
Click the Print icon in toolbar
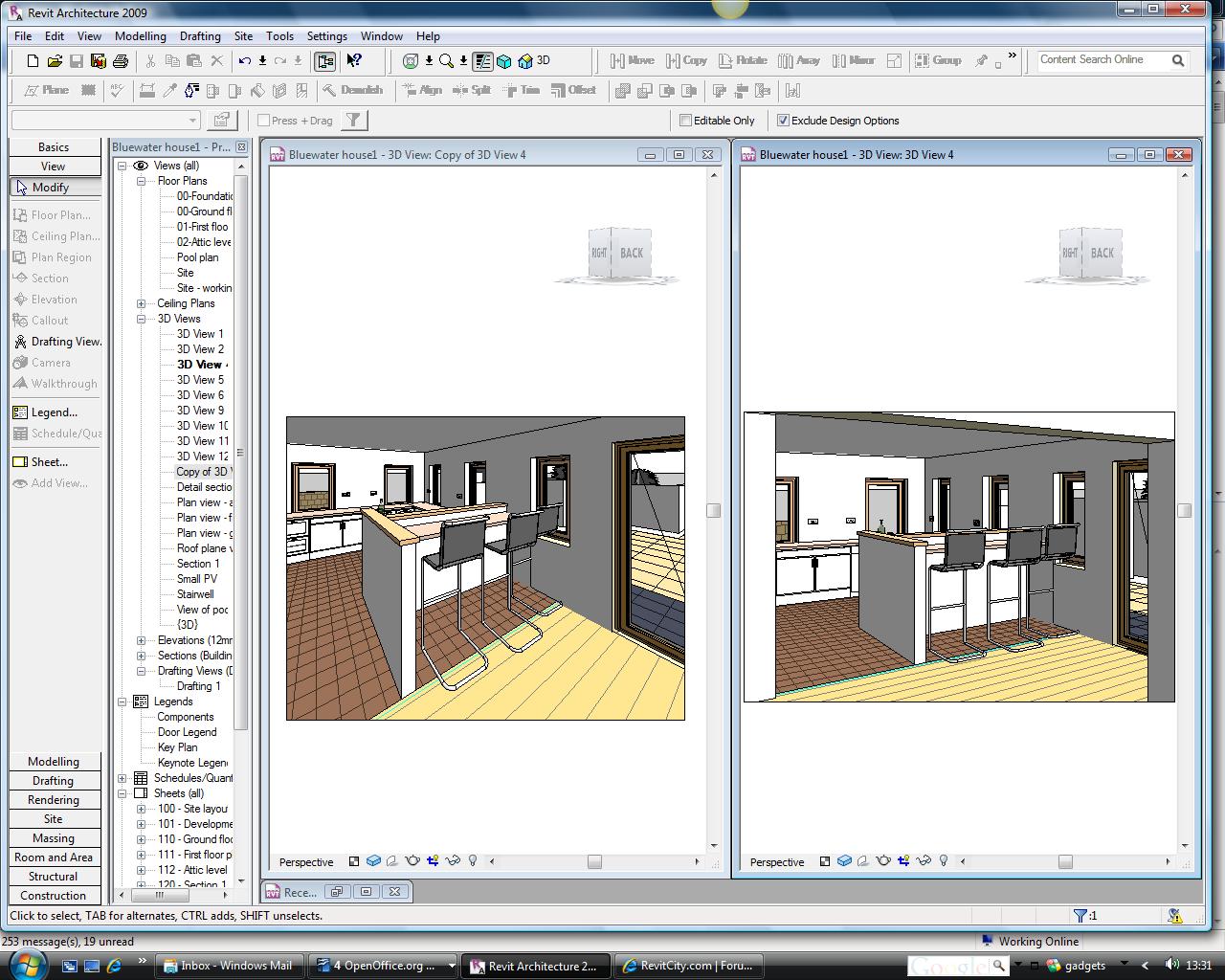(x=121, y=61)
